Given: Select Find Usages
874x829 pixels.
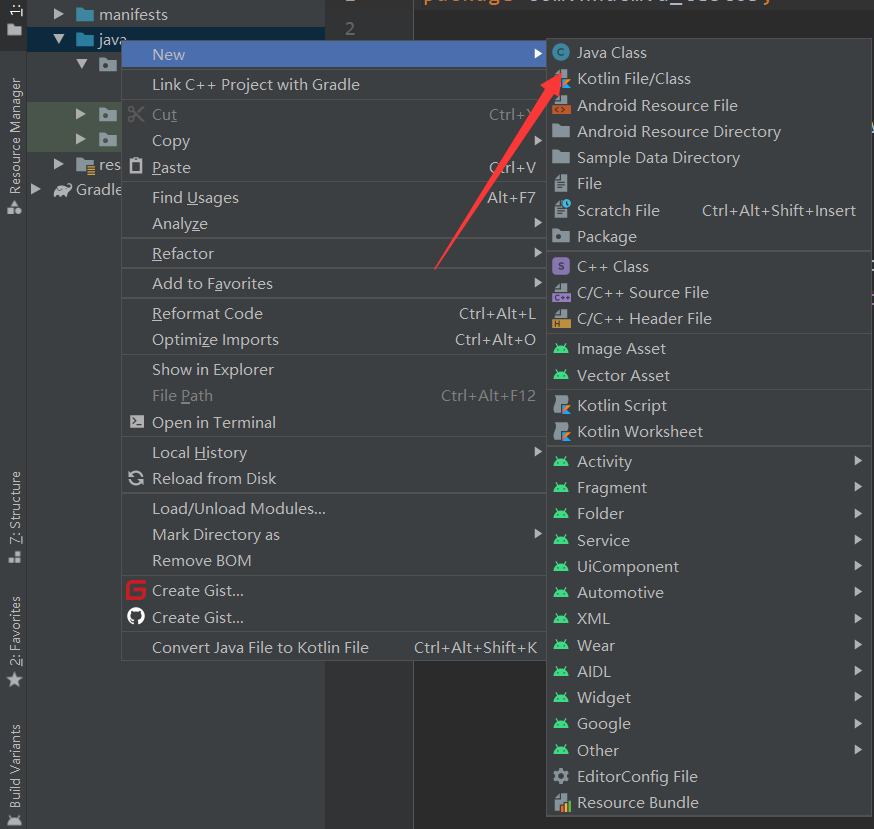Looking at the screenshot, I should [x=333, y=197].
